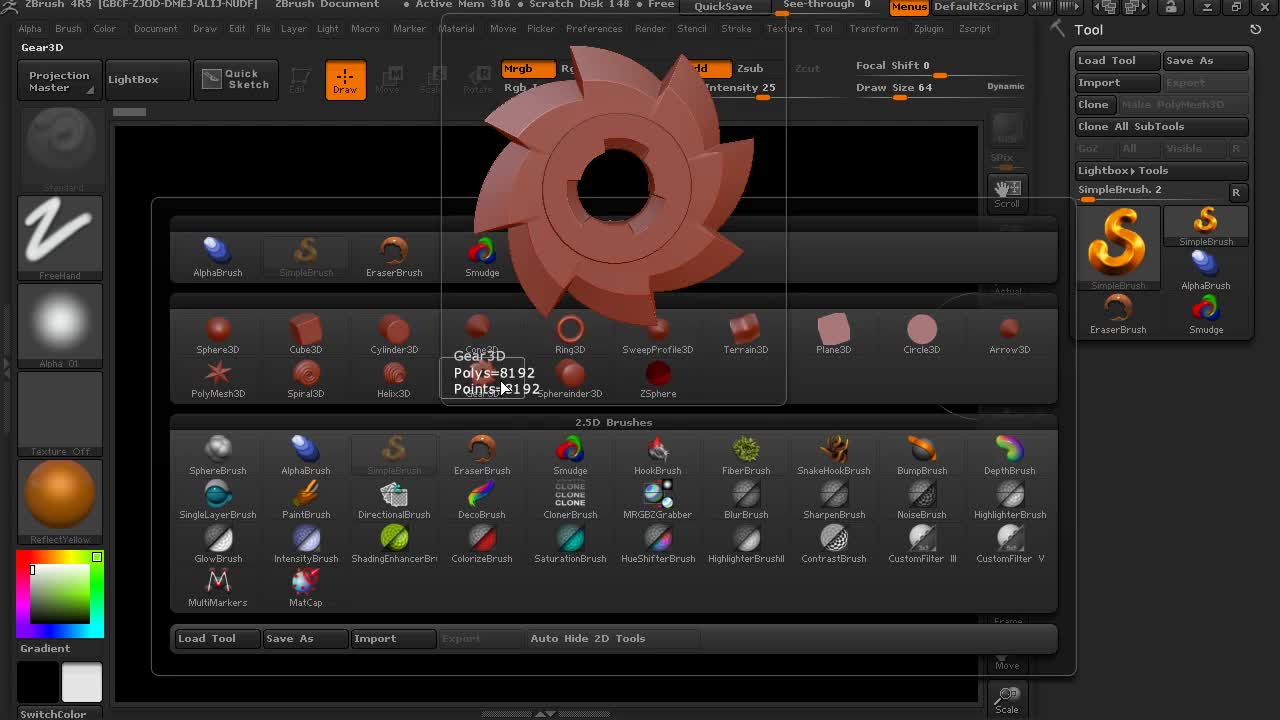Expand the Lightbox Tools section
1280x720 pixels.
(1122, 170)
